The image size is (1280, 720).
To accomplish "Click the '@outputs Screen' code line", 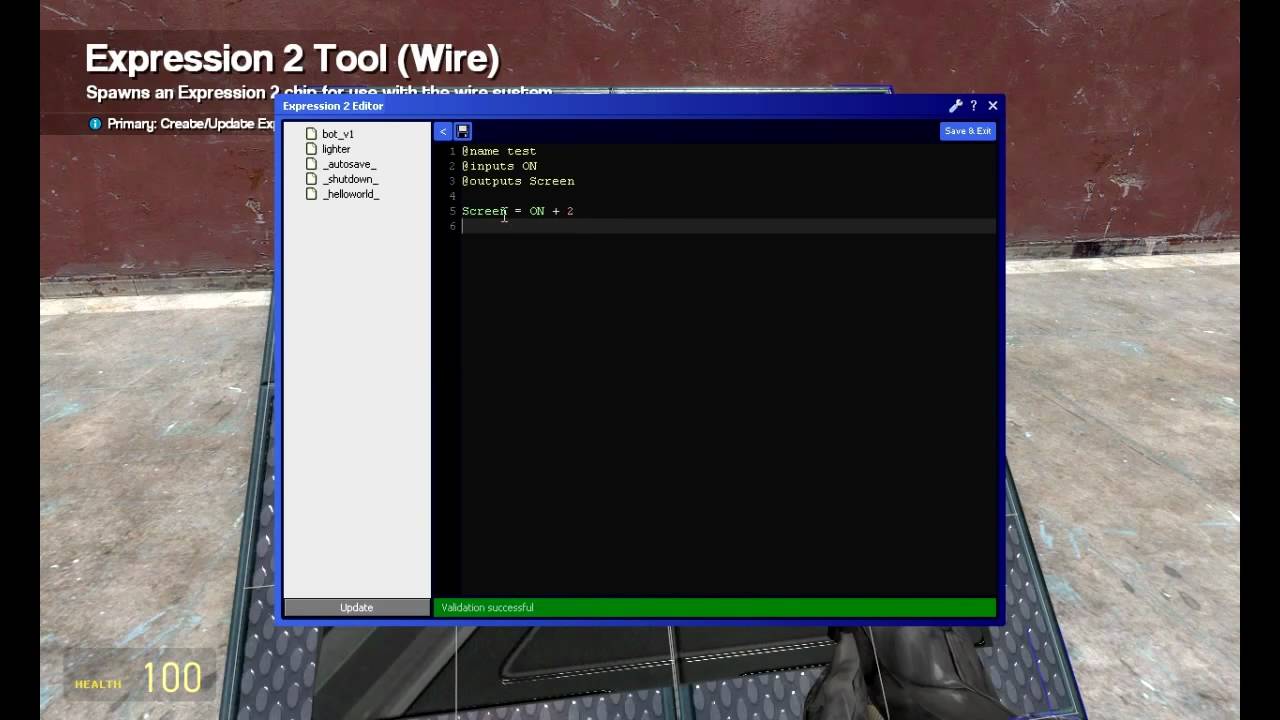I will click(518, 181).
